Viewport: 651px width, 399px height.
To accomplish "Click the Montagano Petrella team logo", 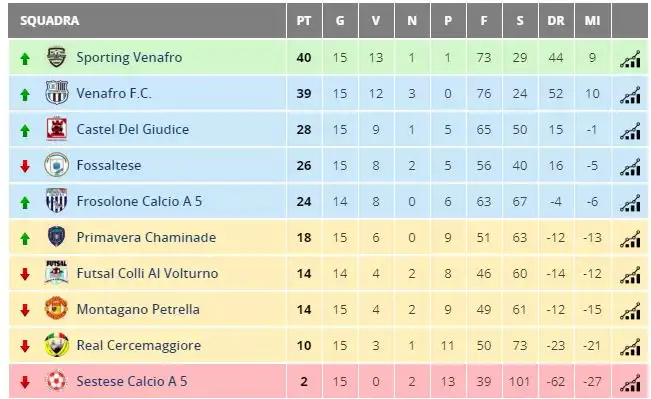I will pyautogui.click(x=56, y=308).
